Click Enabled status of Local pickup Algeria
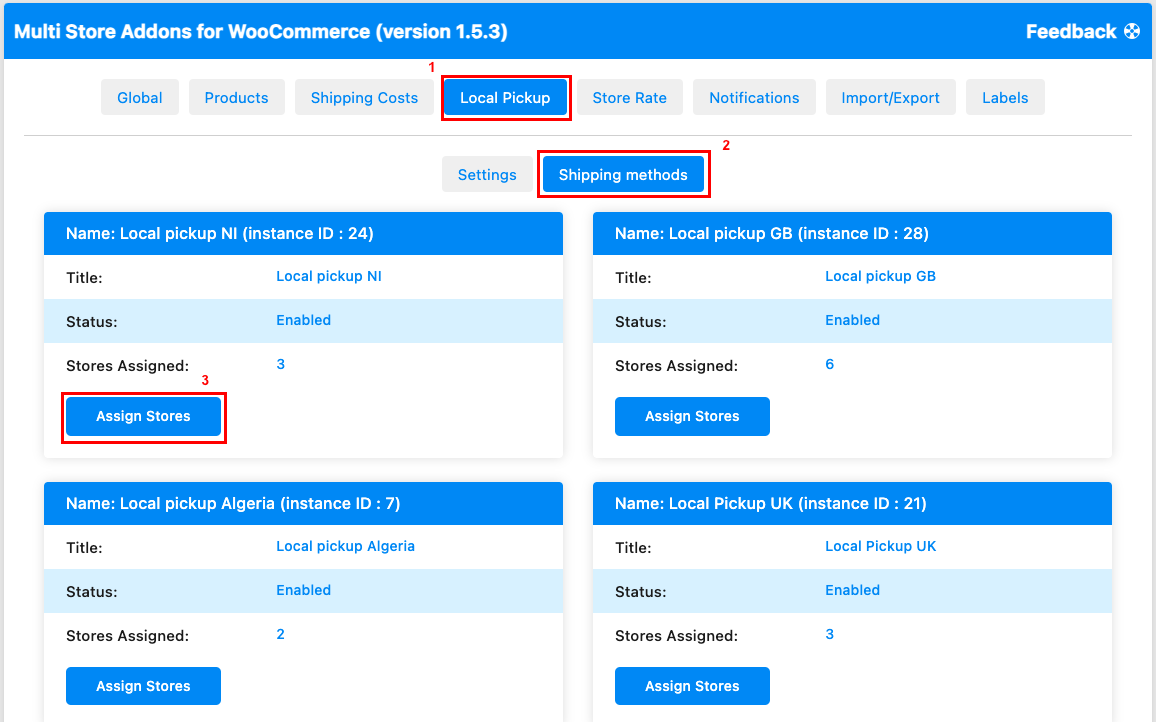Viewport: 1156px width, 722px height. 304,590
